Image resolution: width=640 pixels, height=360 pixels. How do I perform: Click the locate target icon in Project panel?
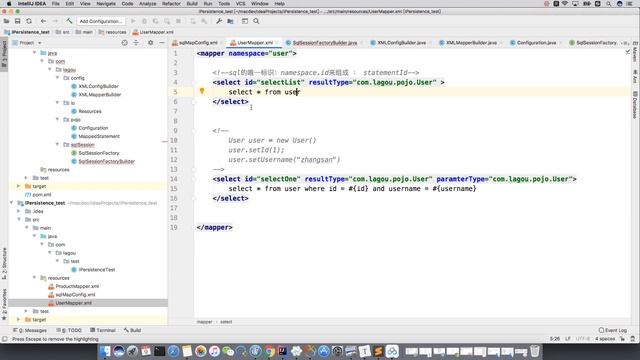click(x=124, y=43)
